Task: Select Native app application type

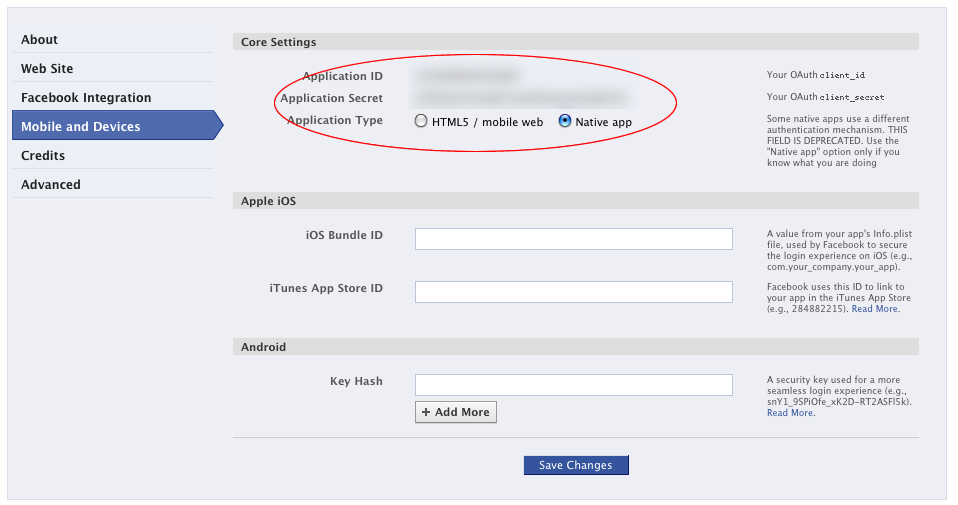Action: 565,121
